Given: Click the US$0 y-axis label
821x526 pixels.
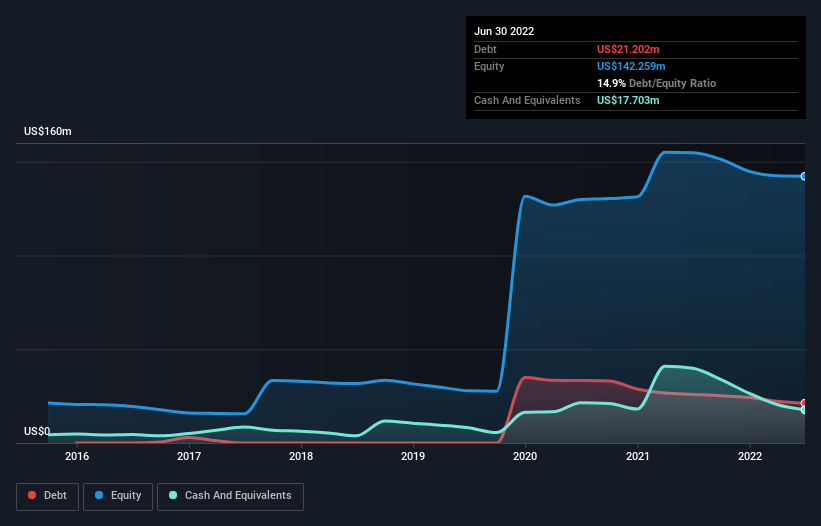Looking at the screenshot, I should point(37,431).
